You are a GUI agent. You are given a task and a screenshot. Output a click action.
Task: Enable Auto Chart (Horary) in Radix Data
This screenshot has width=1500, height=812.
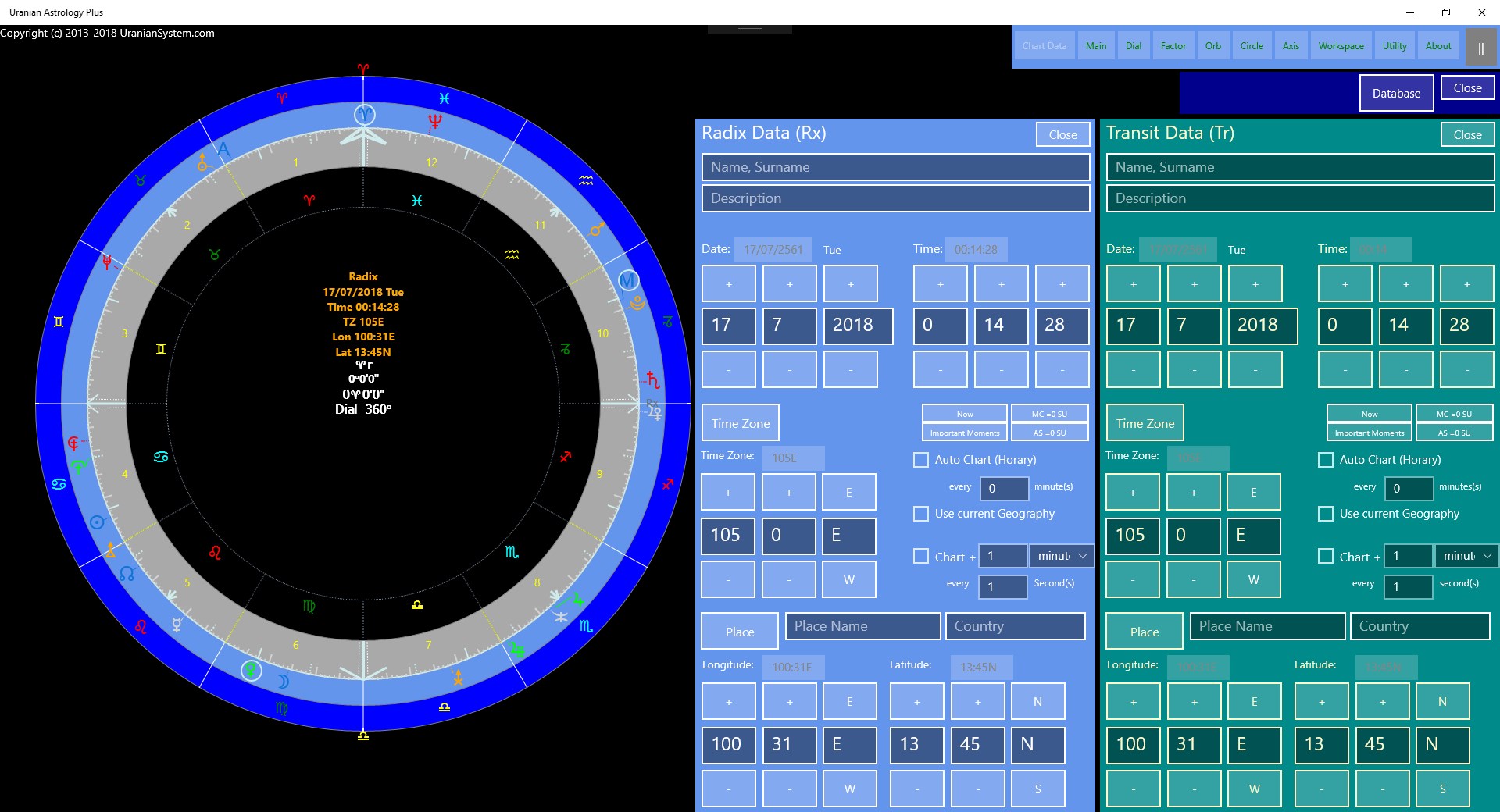coord(921,460)
